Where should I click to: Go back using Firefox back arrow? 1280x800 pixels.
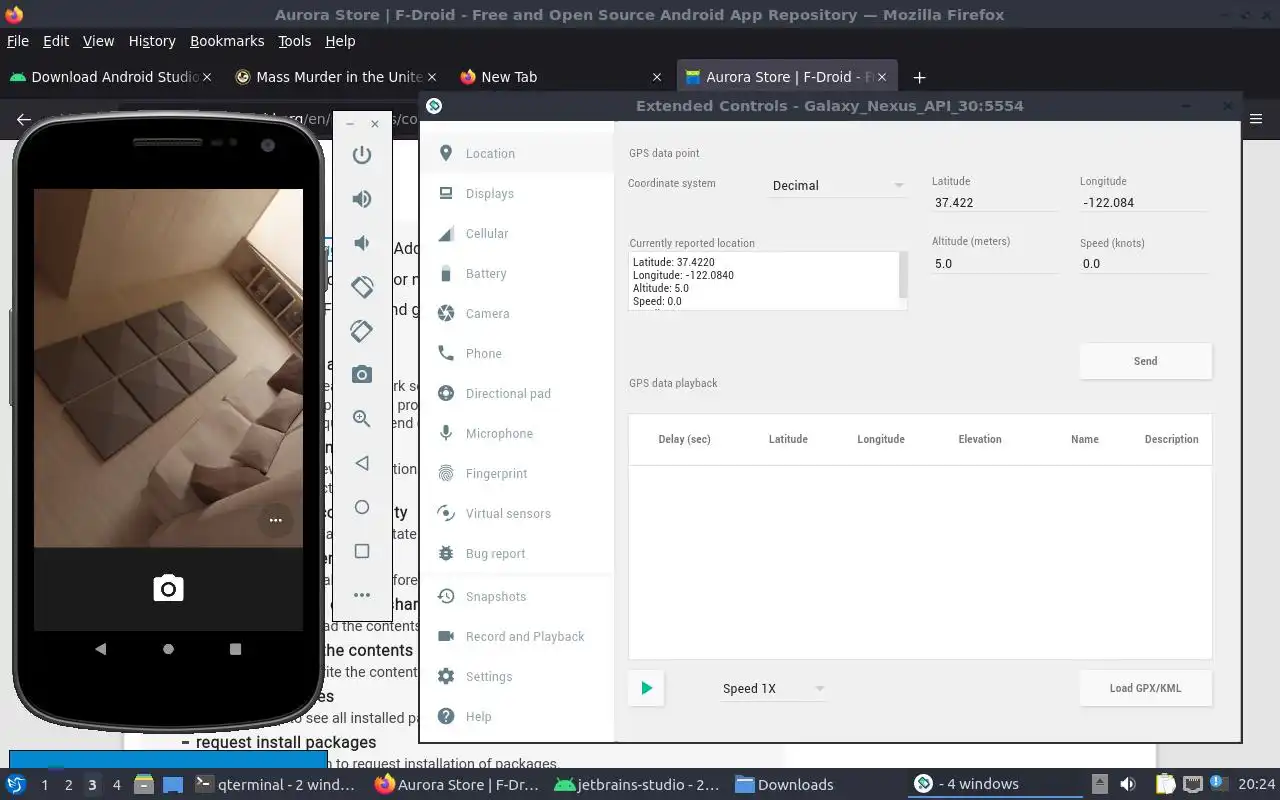[24, 119]
